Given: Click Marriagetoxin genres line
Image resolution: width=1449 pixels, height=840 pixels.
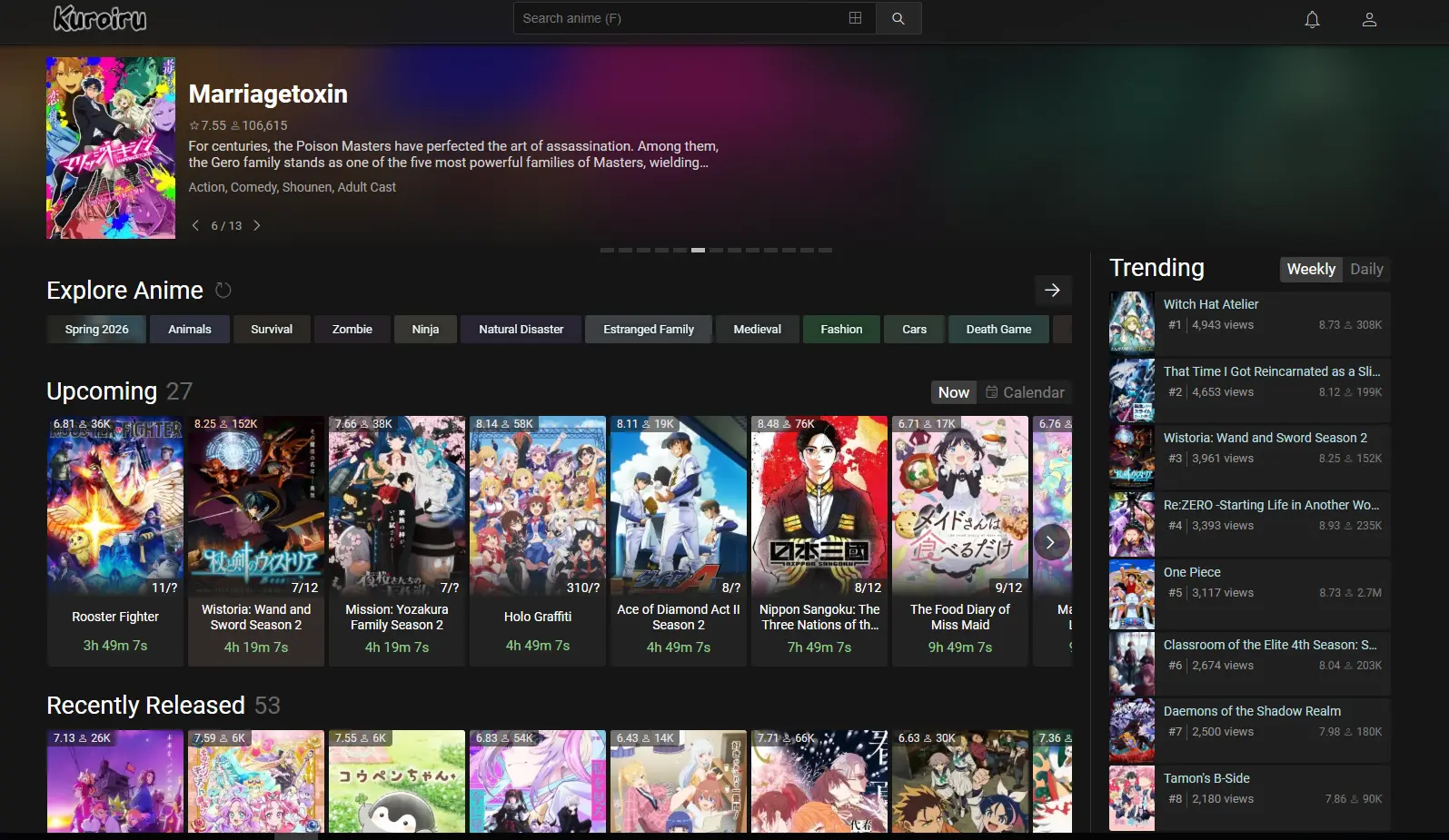Looking at the screenshot, I should coord(293,187).
